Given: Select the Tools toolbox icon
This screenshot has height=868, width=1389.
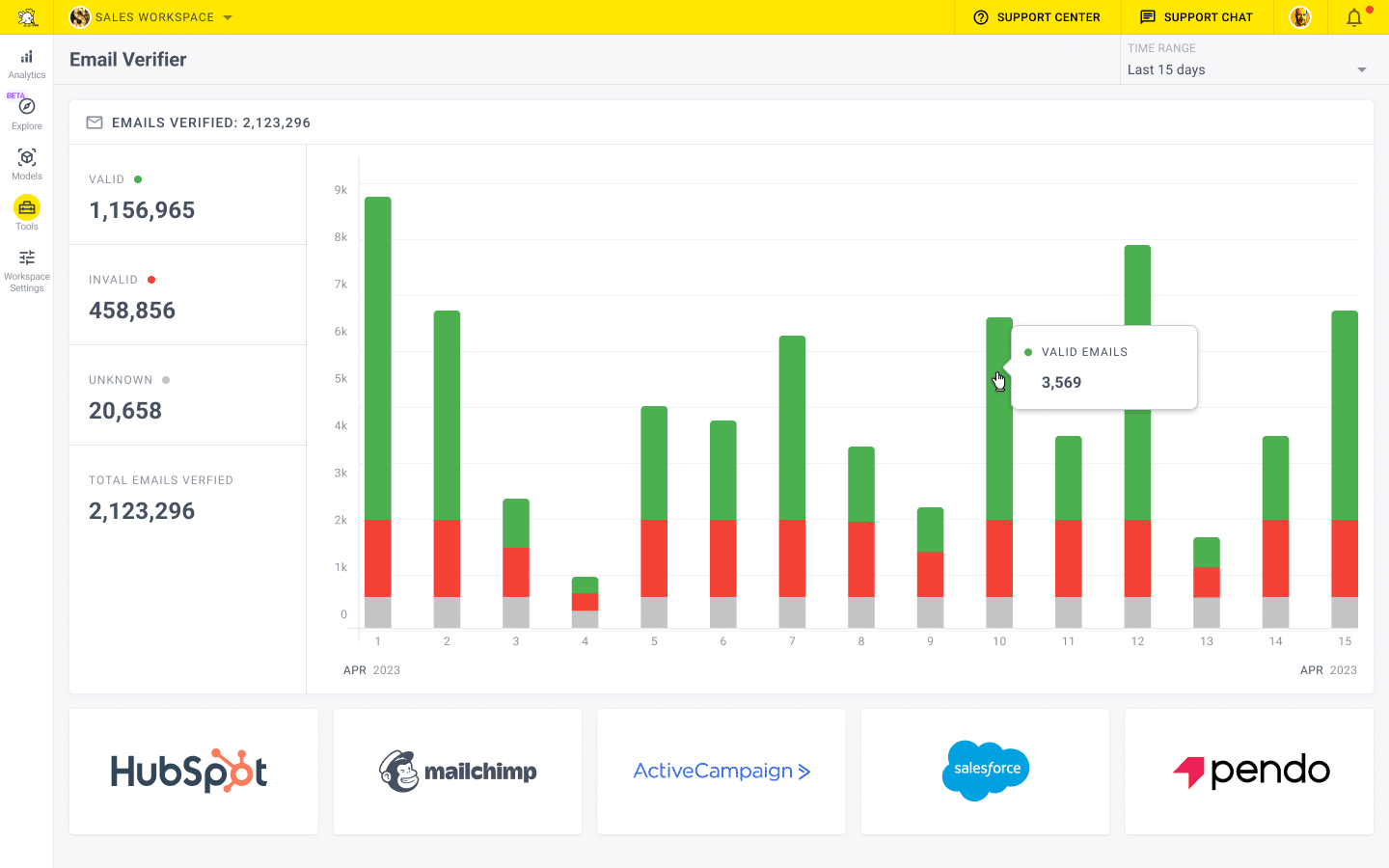Looking at the screenshot, I should pyautogui.click(x=27, y=207).
